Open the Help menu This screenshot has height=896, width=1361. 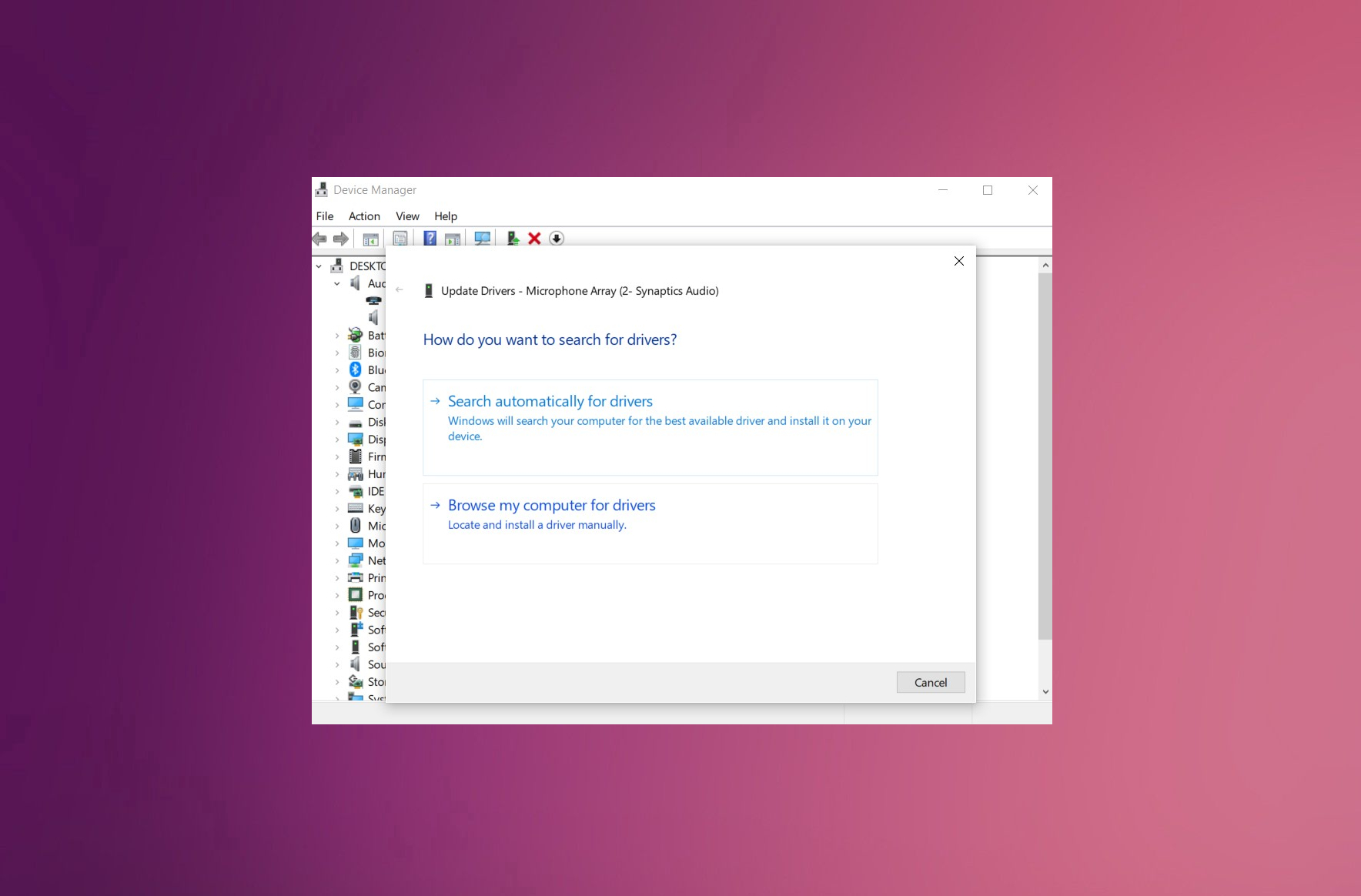point(446,216)
